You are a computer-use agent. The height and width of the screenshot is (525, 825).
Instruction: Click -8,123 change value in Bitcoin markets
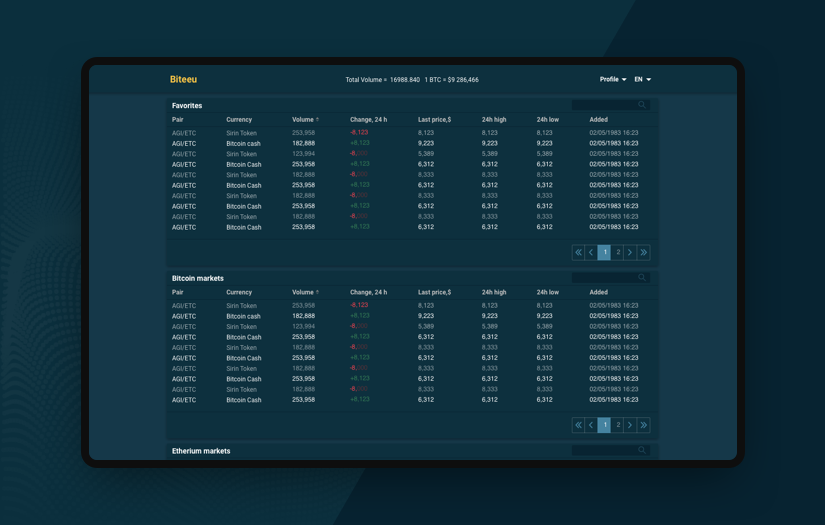tap(359, 305)
